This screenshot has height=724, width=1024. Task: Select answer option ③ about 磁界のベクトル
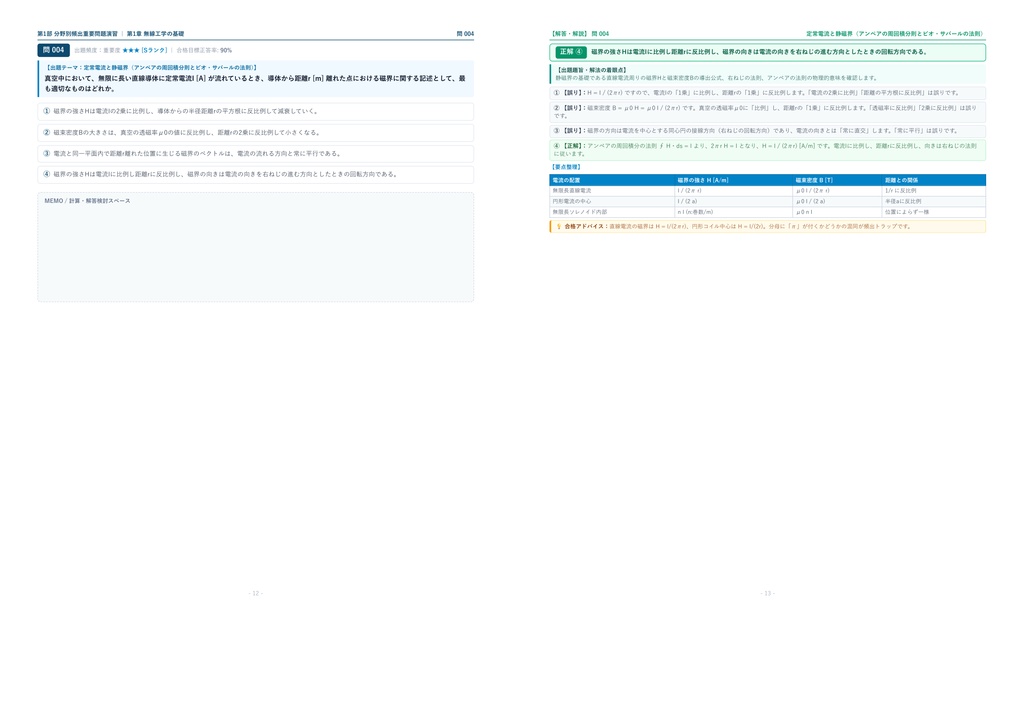[255, 153]
